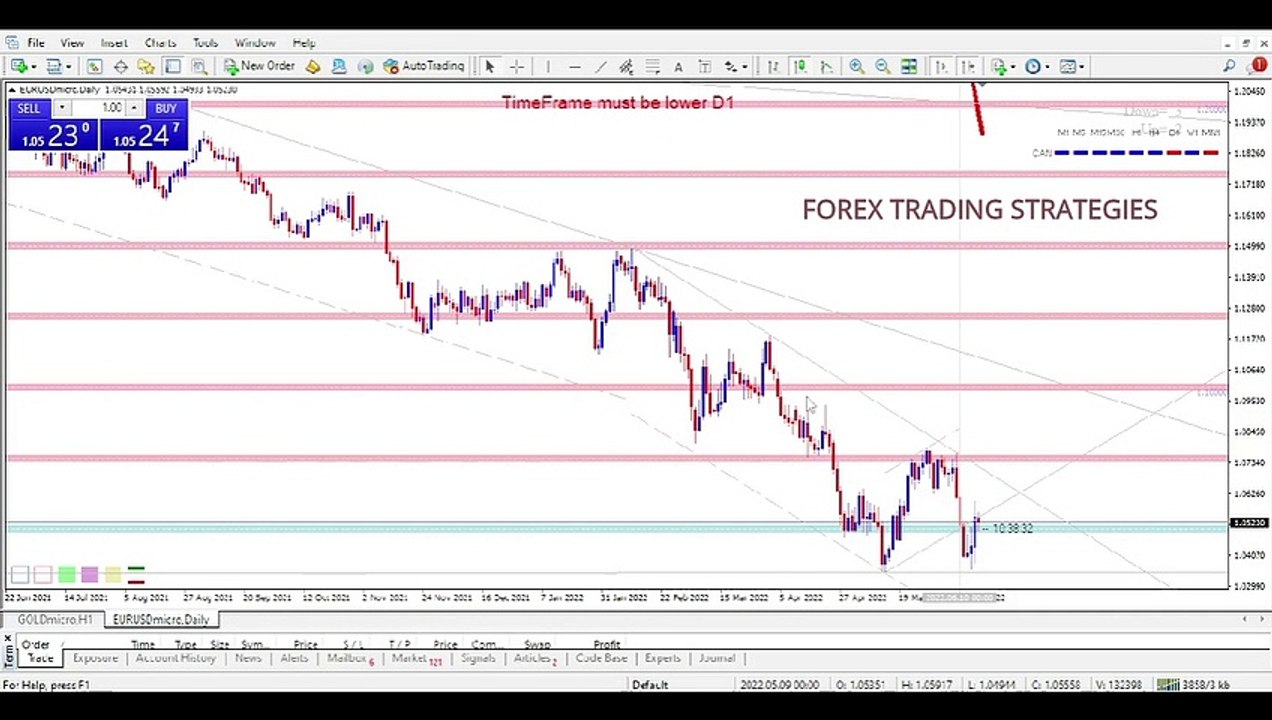Open the Alerts terminal tab
The width and height of the screenshot is (1272, 720).
(x=294, y=658)
